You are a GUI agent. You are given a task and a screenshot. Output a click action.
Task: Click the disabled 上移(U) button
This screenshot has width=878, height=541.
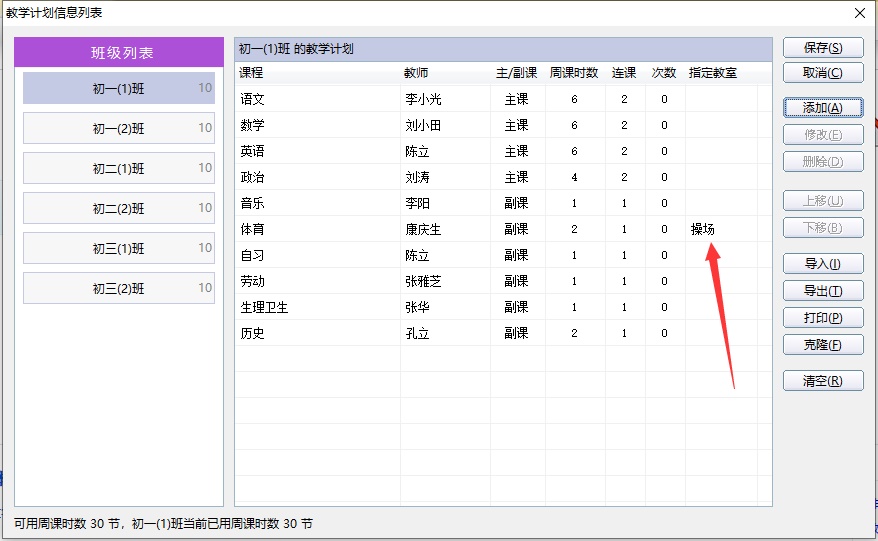pyautogui.click(x=823, y=200)
